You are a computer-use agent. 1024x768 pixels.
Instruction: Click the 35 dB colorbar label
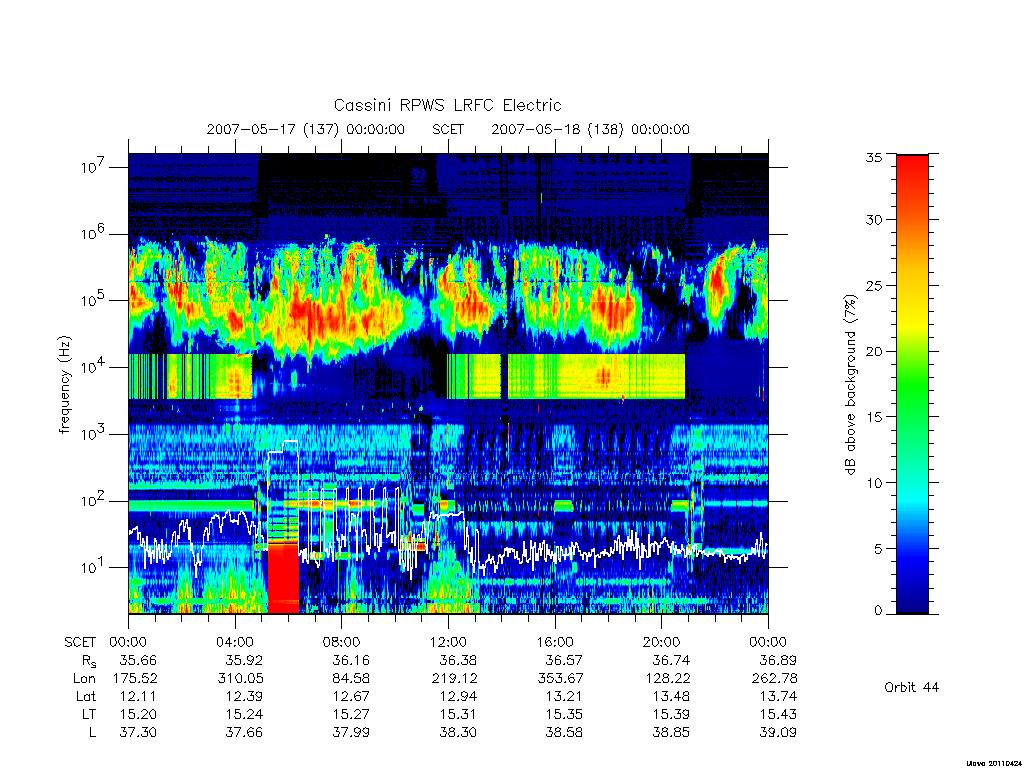click(x=874, y=157)
